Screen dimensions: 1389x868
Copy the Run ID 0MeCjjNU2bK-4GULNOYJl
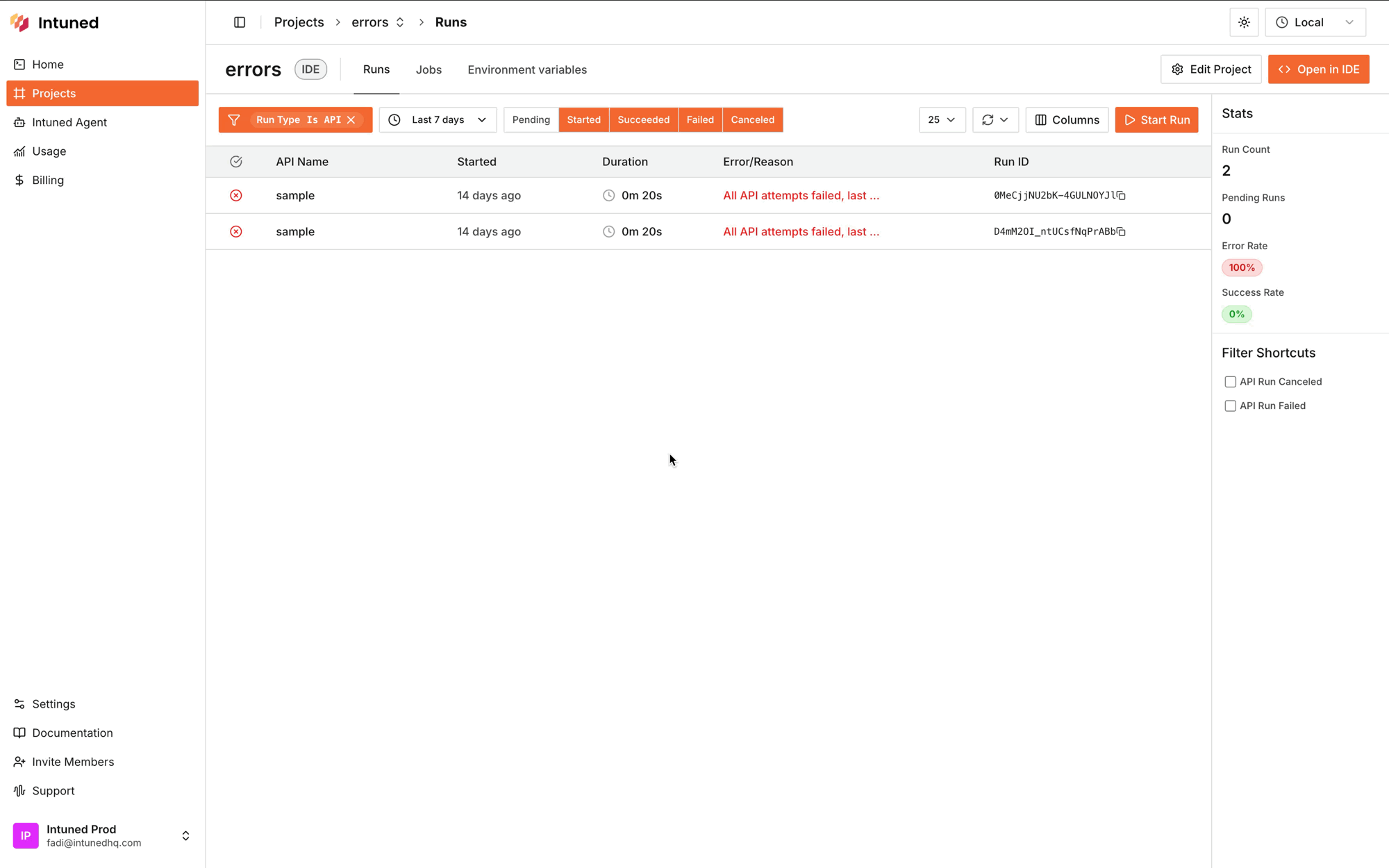1122,195
